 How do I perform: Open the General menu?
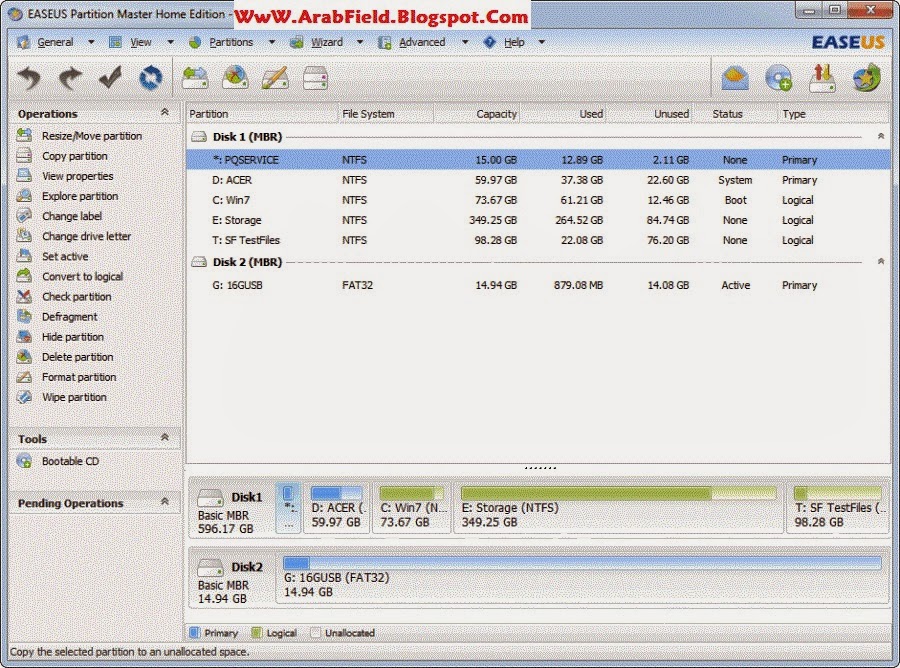55,42
